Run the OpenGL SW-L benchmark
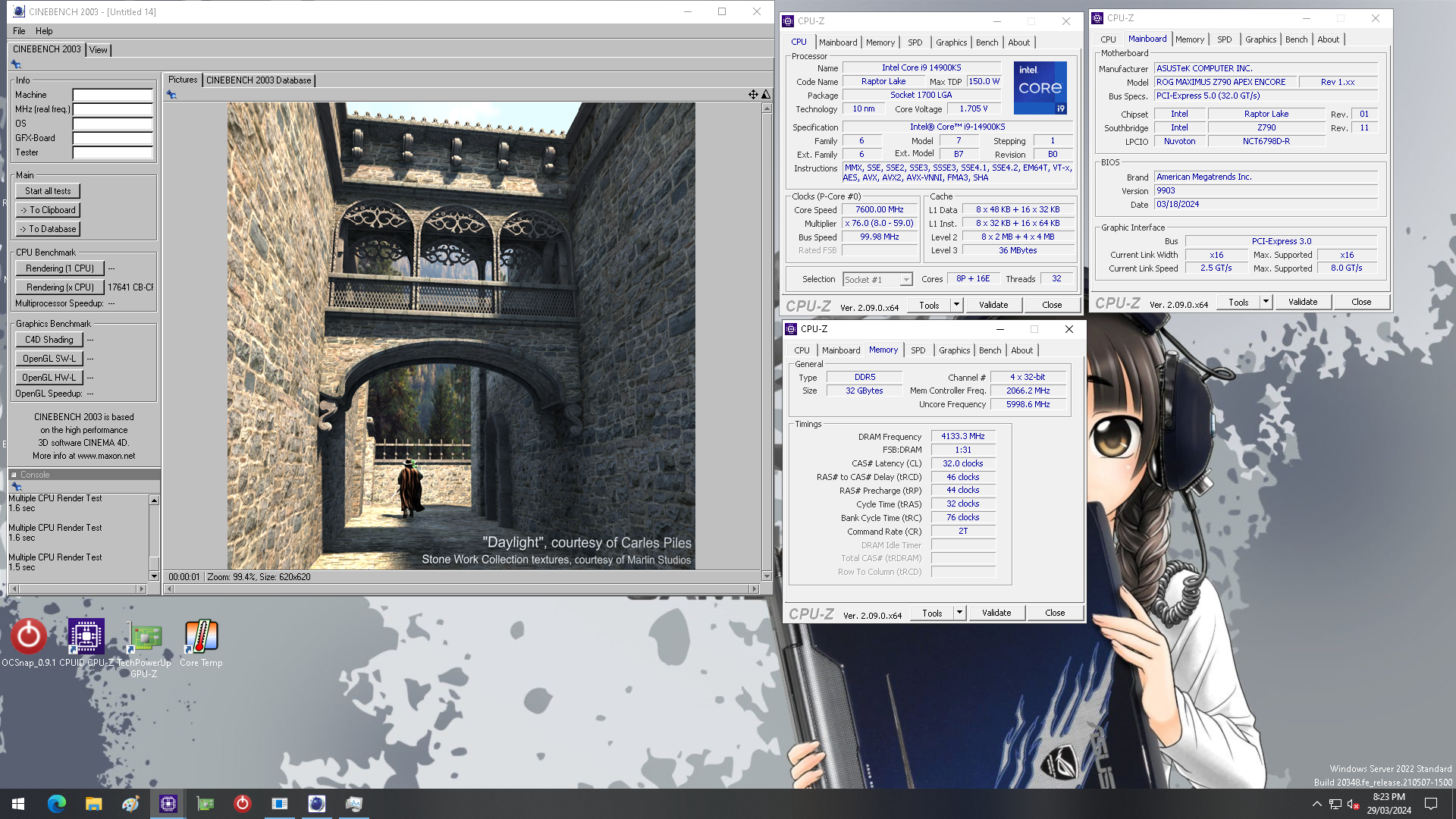1456x819 pixels. click(49, 359)
